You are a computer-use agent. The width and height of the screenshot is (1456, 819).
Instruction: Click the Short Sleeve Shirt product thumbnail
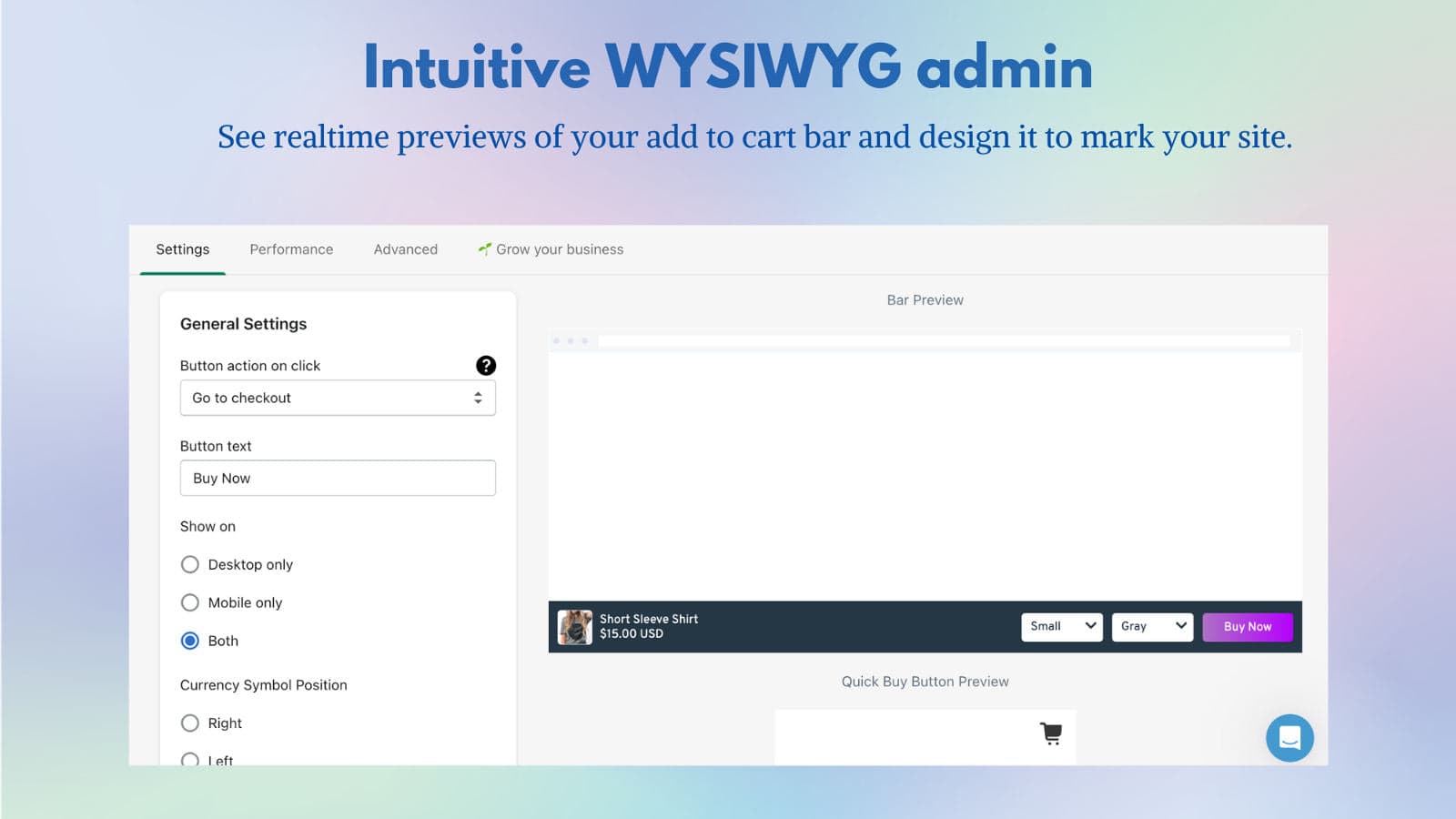[575, 627]
